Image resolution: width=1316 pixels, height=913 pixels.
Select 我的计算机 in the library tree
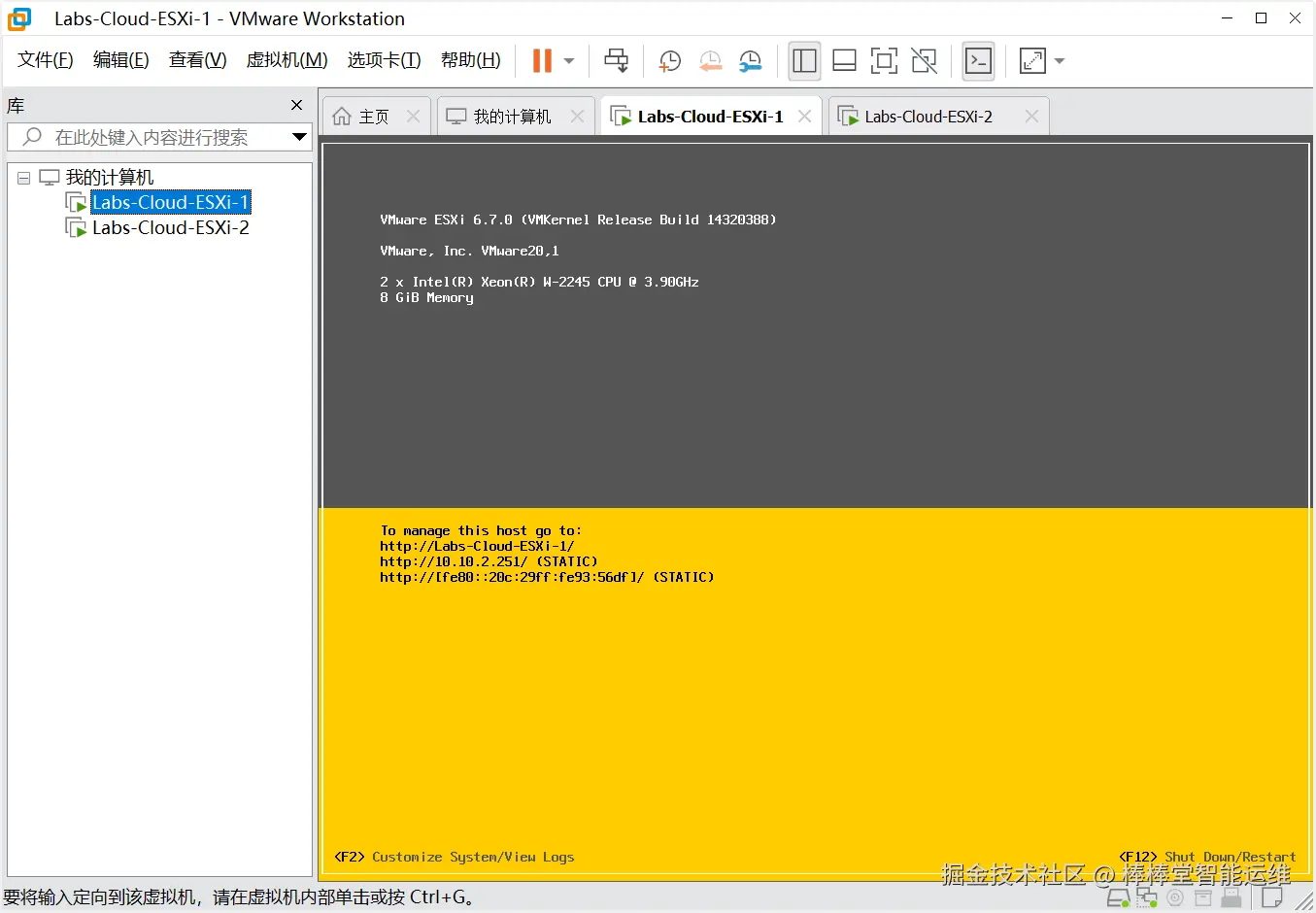(109, 178)
